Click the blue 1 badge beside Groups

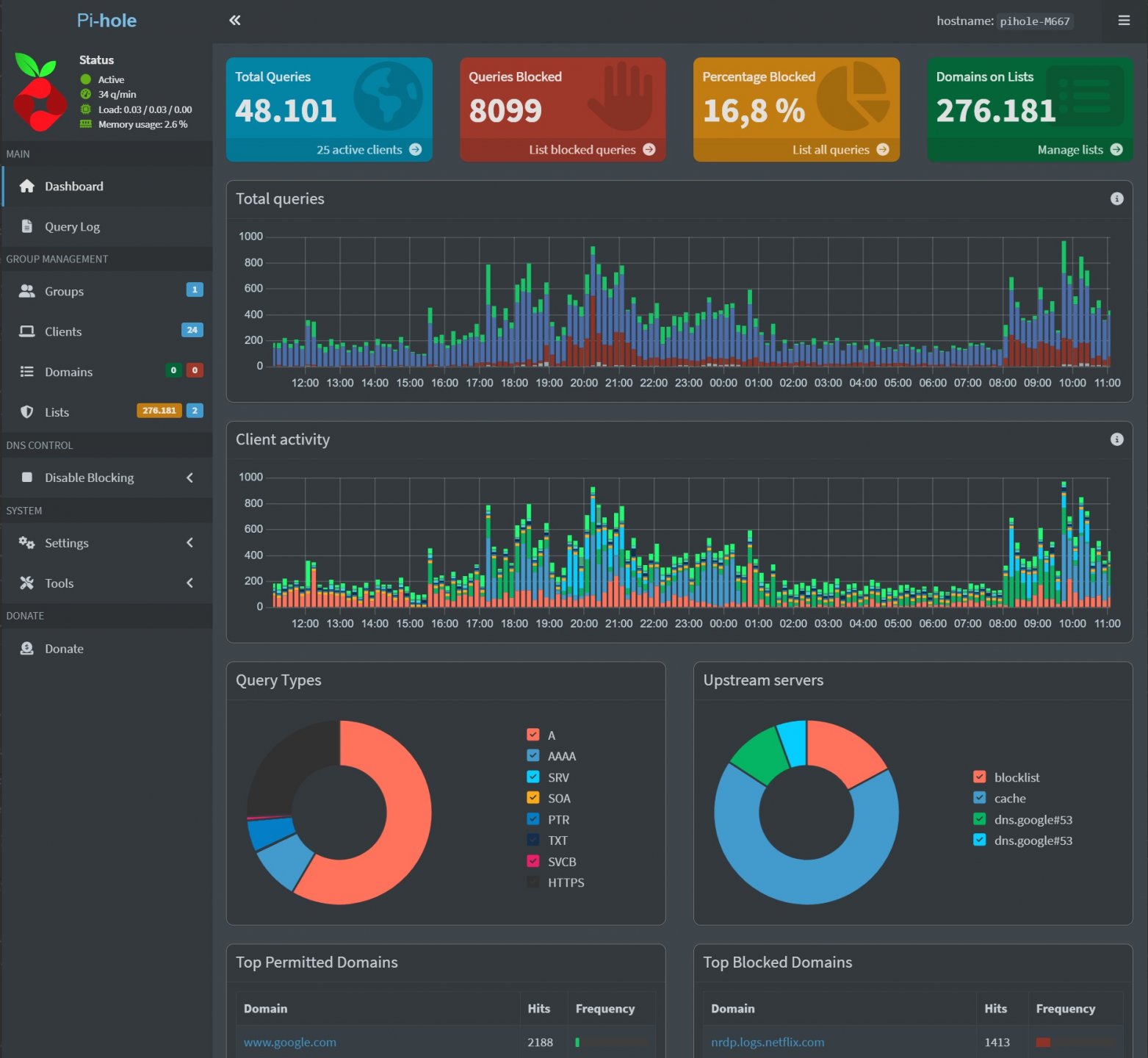(x=195, y=290)
